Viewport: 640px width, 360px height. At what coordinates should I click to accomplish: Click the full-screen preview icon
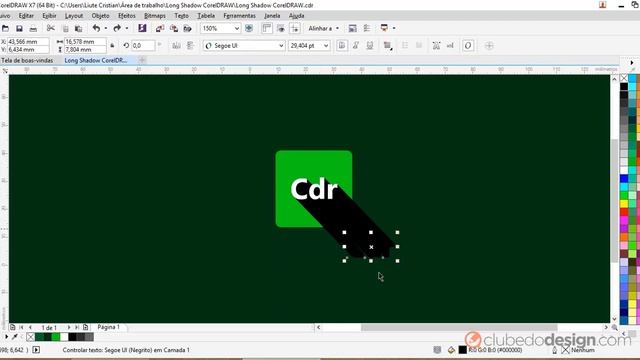pos(249,28)
